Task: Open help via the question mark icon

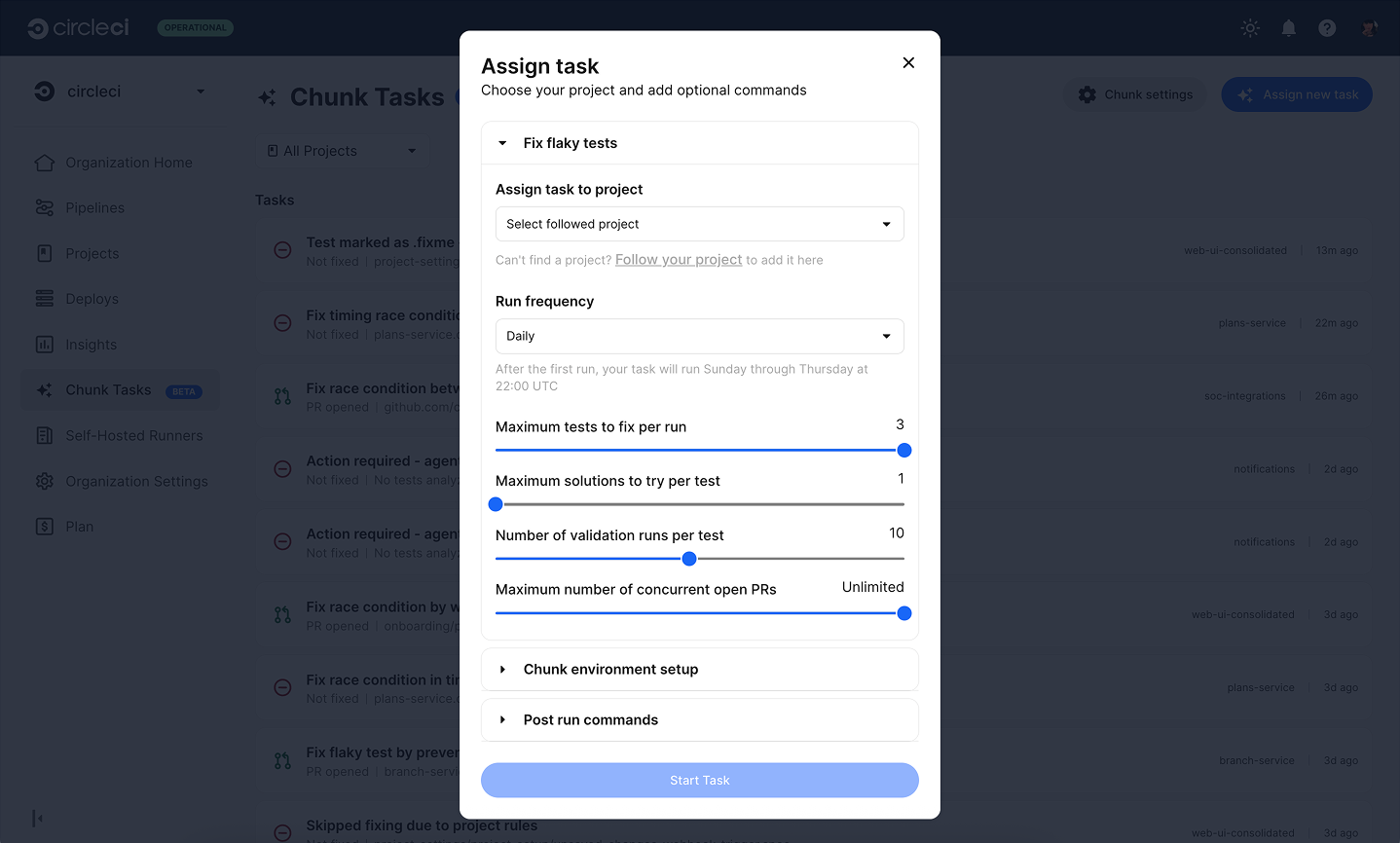Action: pos(1327,27)
